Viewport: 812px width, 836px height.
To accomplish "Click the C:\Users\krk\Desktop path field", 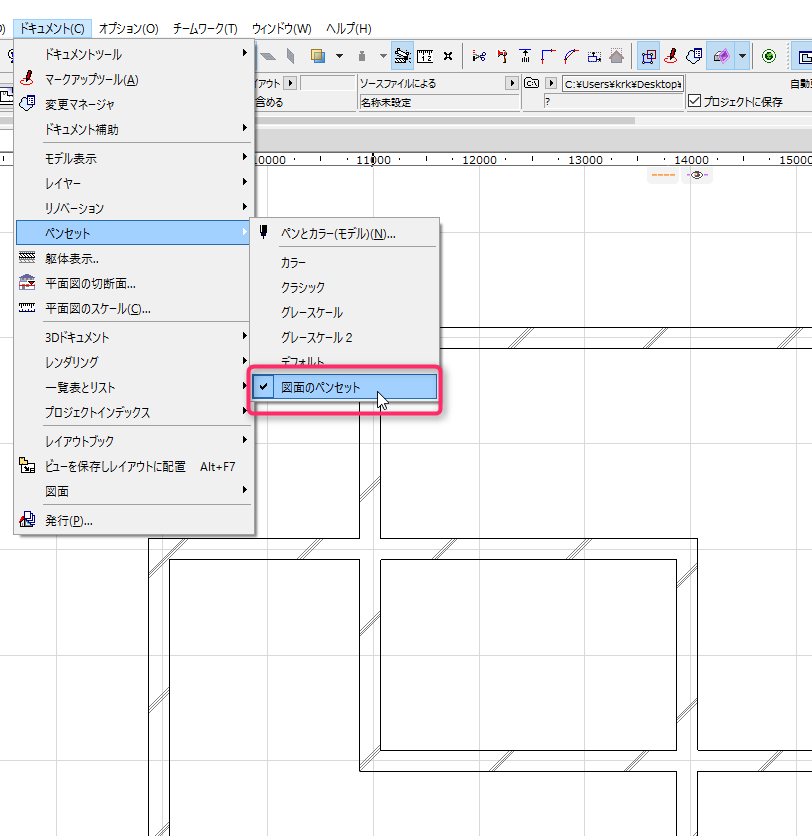I will point(623,84).
